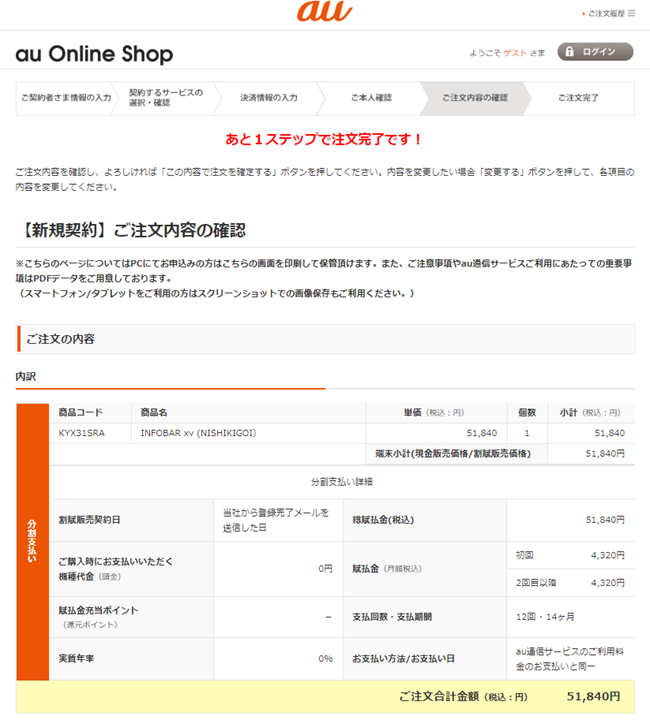Image resolution: width=650 pixels, height=720 pixels.
Task: Click the ご注文の内容 section header
Action: [325, 339]
